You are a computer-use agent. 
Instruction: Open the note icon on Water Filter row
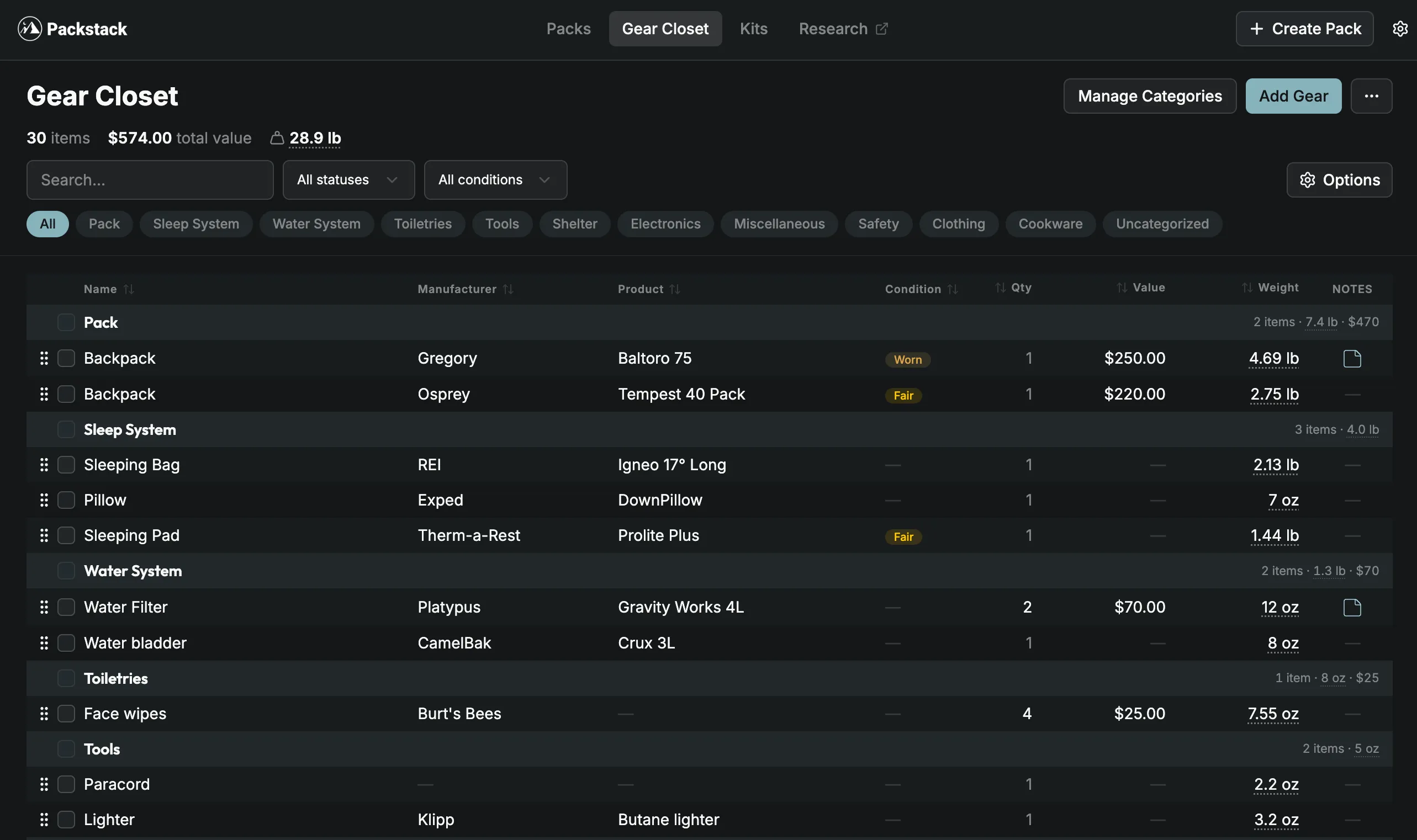pos(1351,607)
